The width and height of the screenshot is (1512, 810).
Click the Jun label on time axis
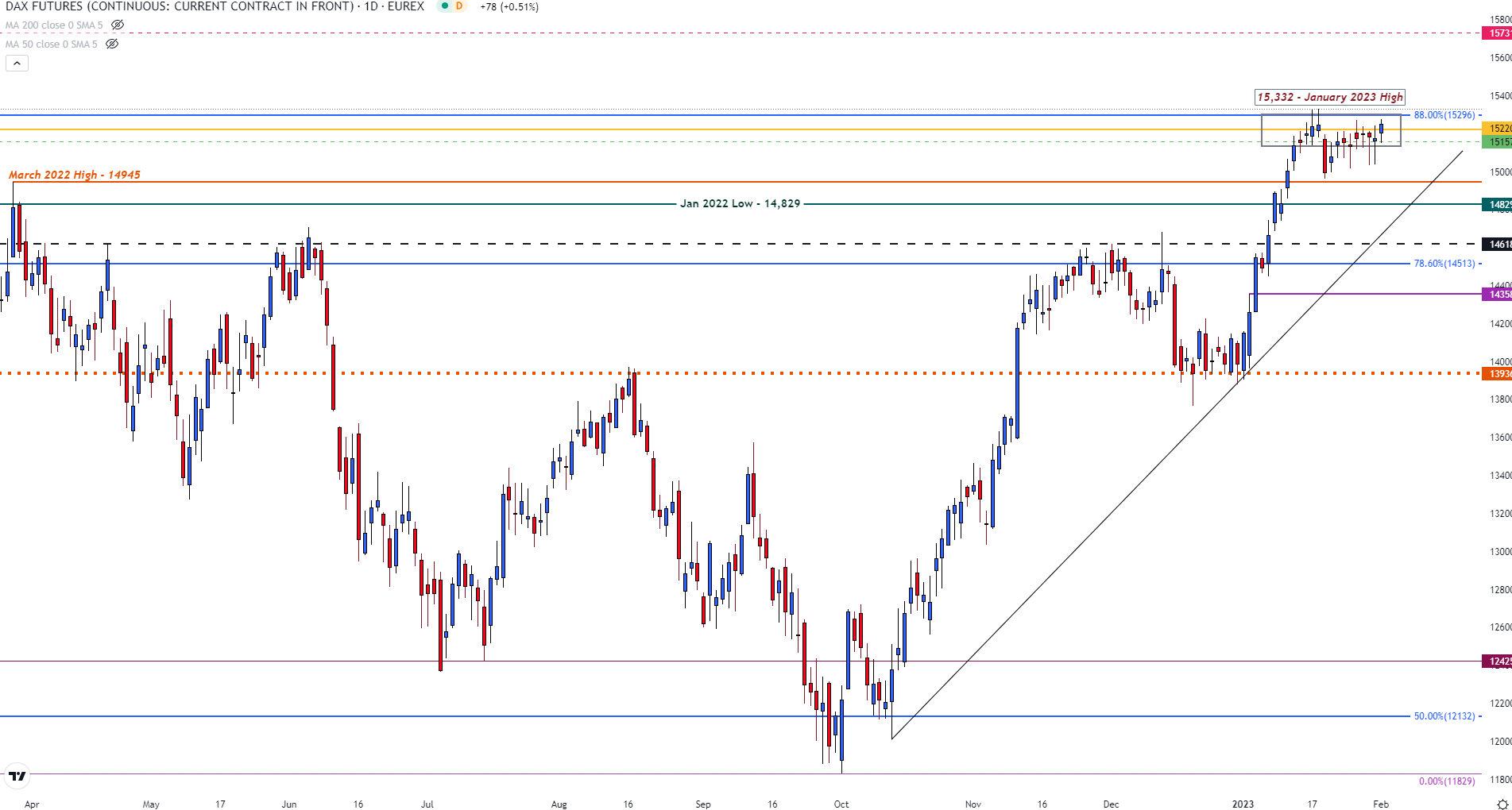[289, 804]
